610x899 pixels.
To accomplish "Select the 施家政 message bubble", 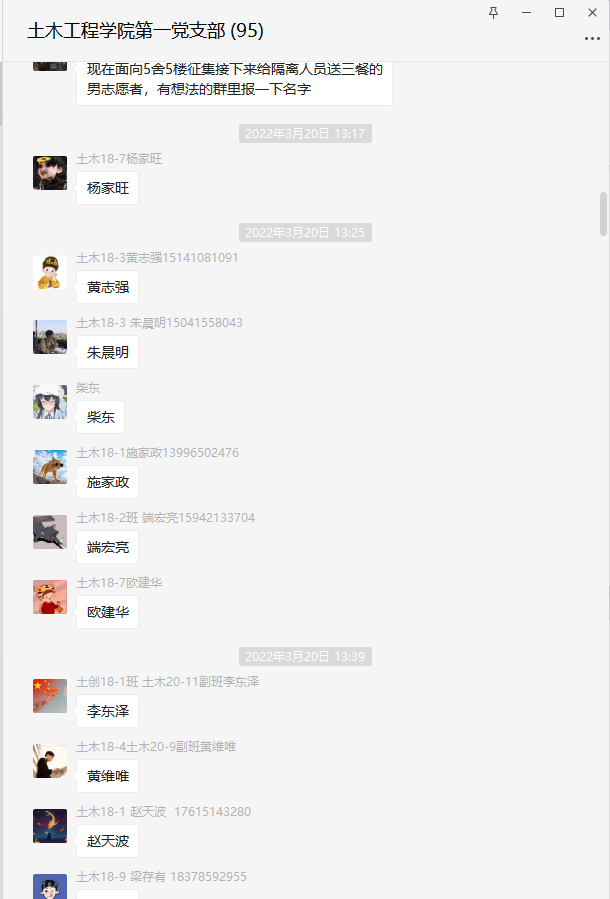I will coord(108,482).
